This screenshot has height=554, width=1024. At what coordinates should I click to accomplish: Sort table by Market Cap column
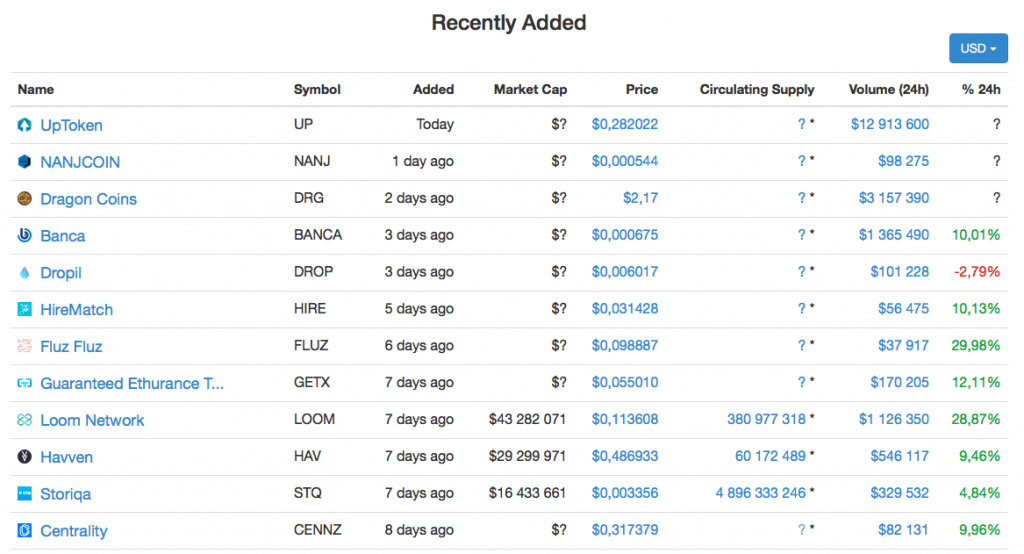[530, 89]
